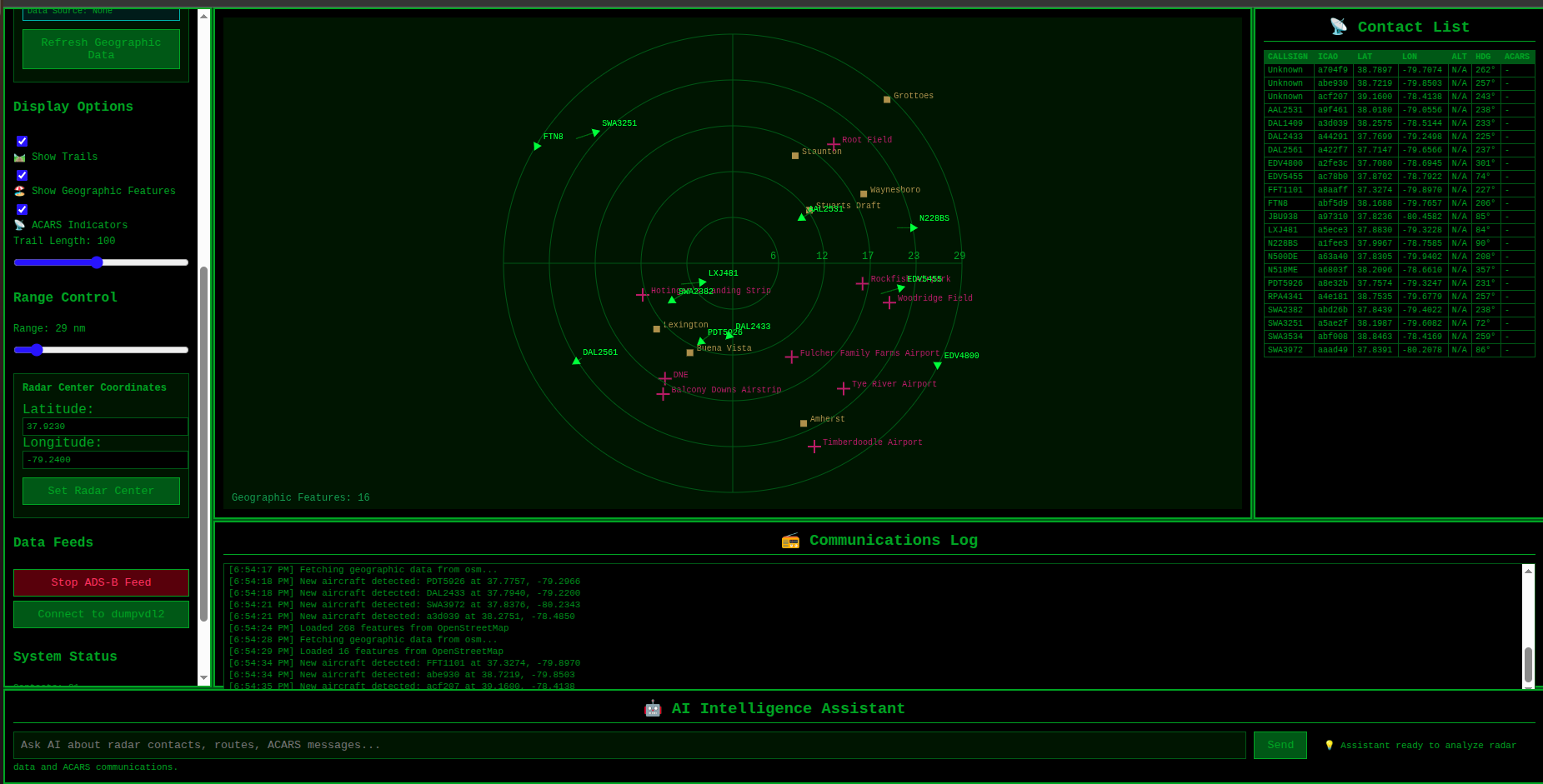Click the left sidebar scrollbar thumb
This screenshot has height=784, width=1543.
click(203, 444)
